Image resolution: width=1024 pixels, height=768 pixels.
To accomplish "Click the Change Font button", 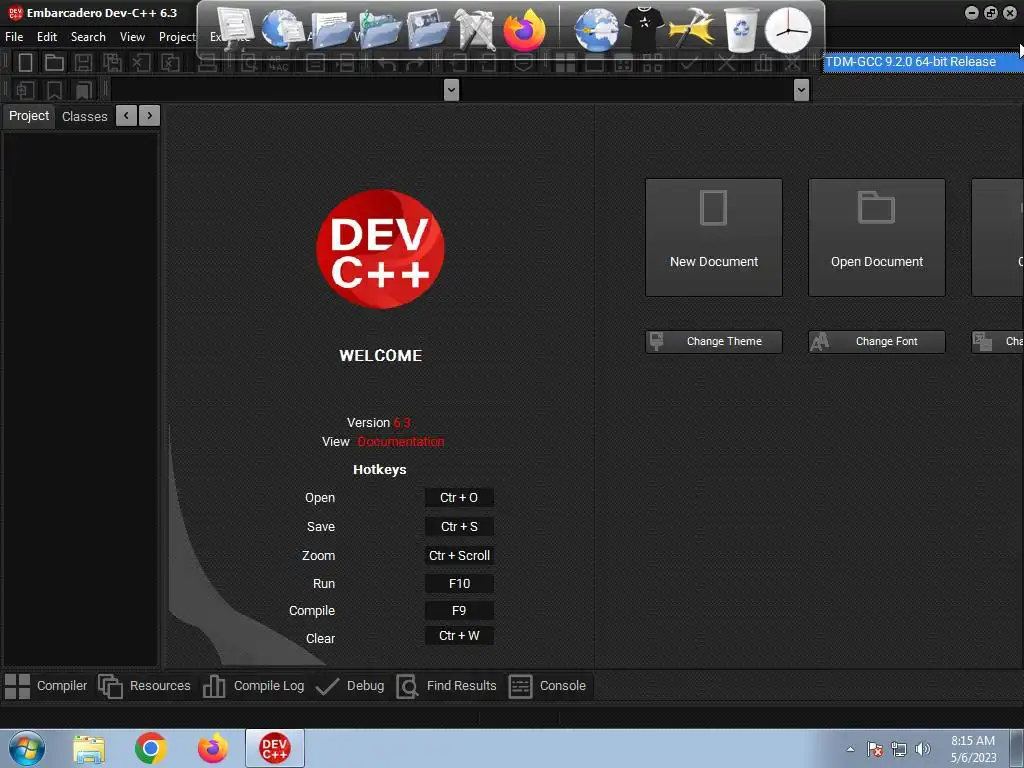I will [877, 342].
